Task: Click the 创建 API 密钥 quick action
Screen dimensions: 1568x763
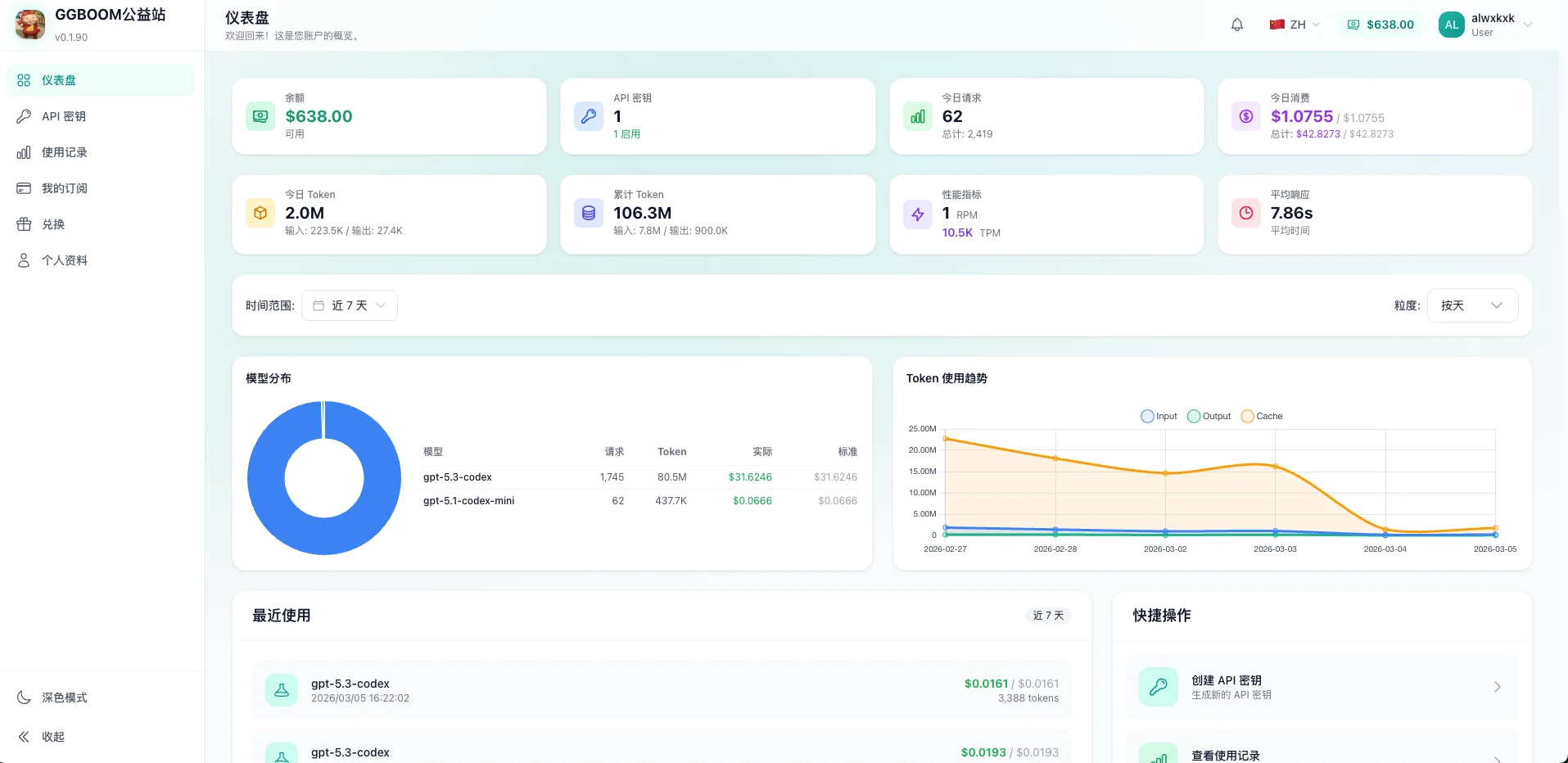Action: pos(1321,687)
